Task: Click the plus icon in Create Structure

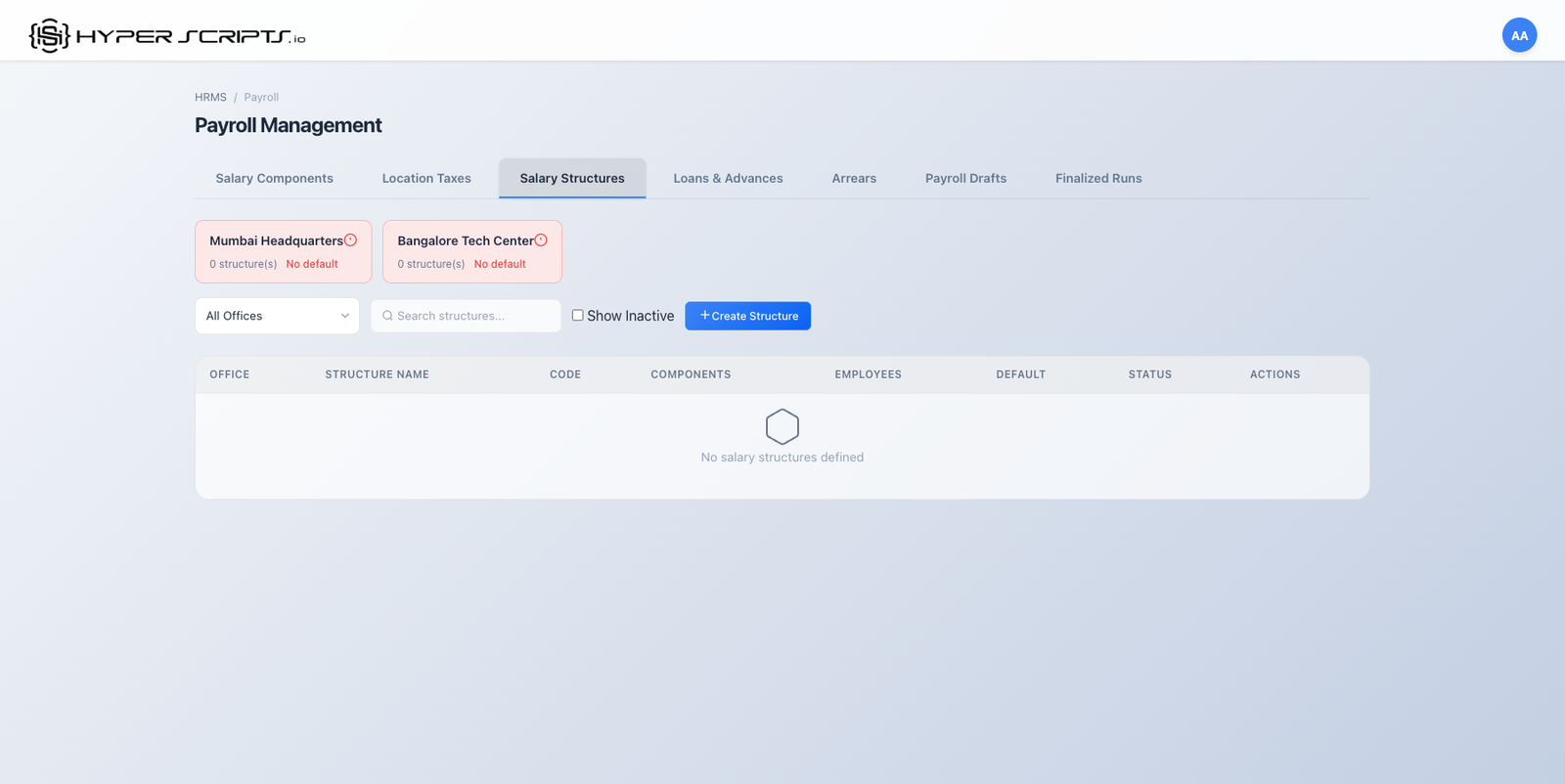Action: click(704, 316)
